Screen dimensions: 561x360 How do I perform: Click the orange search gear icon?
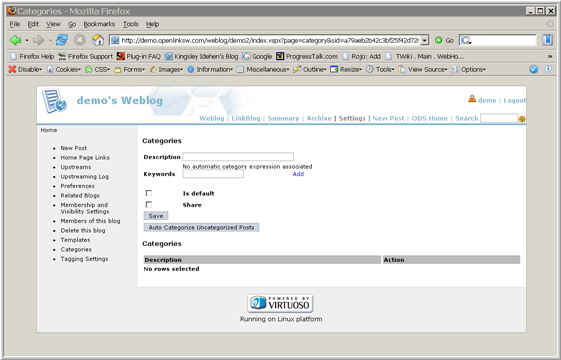522,119
